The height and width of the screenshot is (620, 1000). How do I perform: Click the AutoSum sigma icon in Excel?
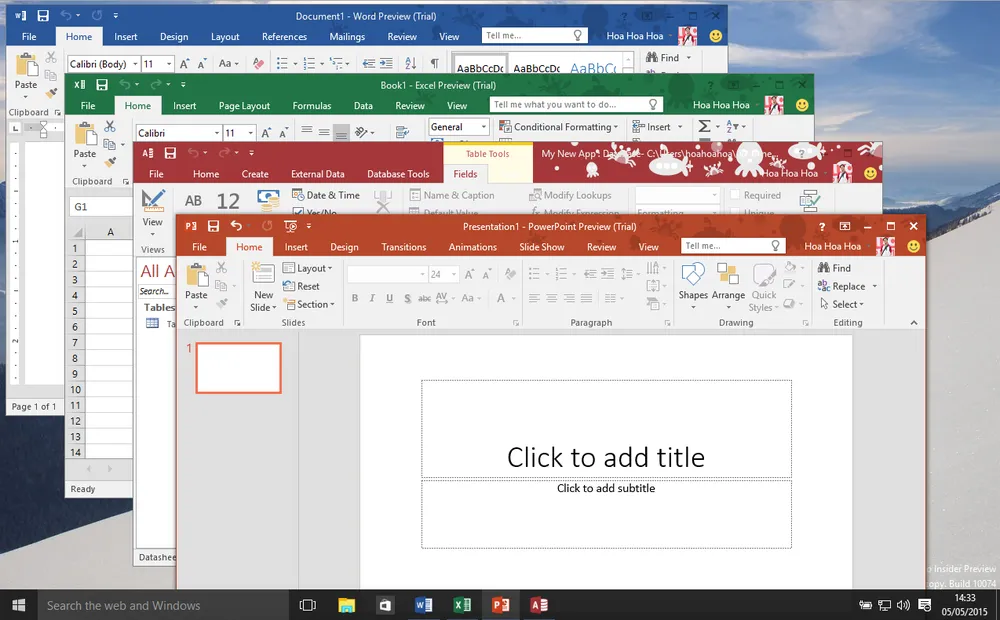705,127
